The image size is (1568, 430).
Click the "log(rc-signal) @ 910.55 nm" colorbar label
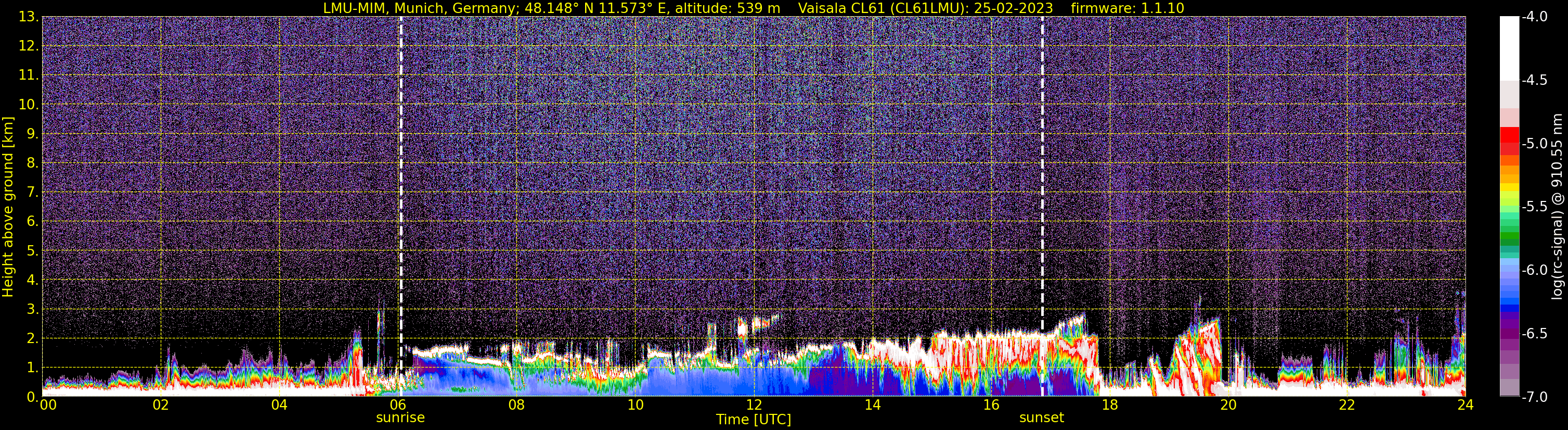[1557, 206]
